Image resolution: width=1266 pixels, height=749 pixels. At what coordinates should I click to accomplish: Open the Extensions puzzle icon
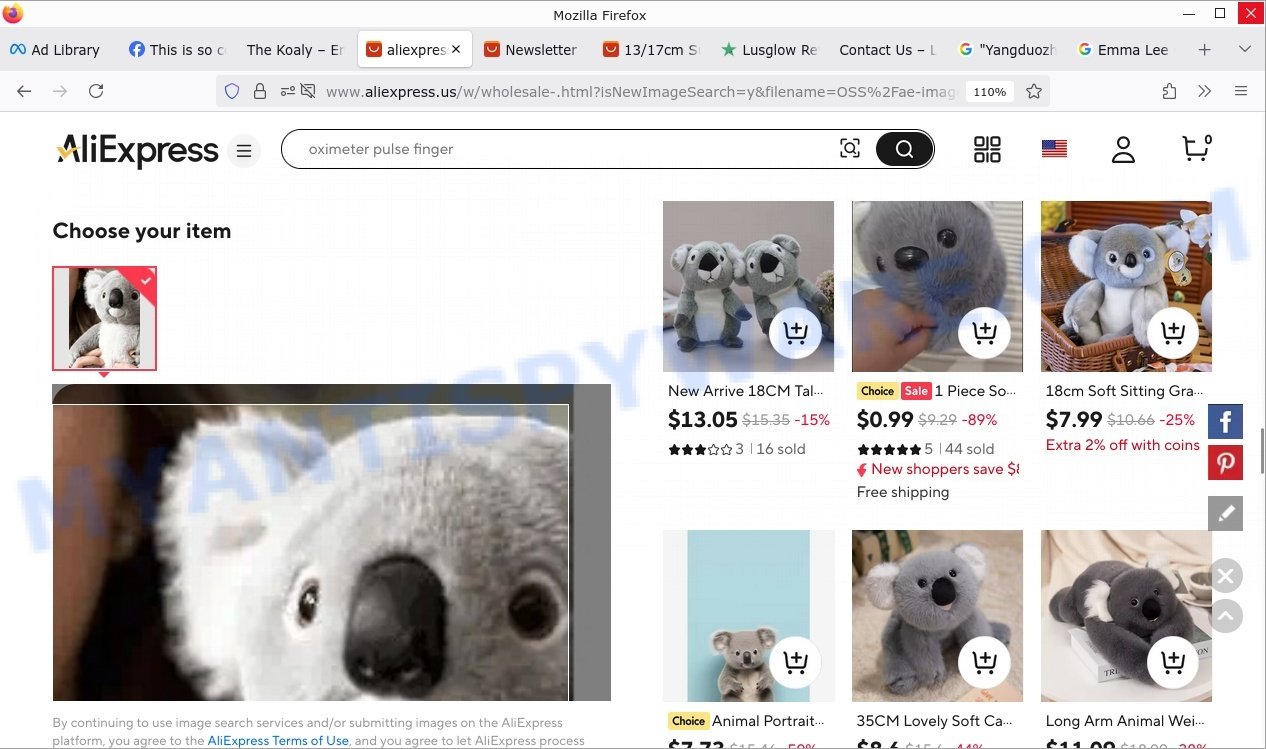coord(1170,91)
